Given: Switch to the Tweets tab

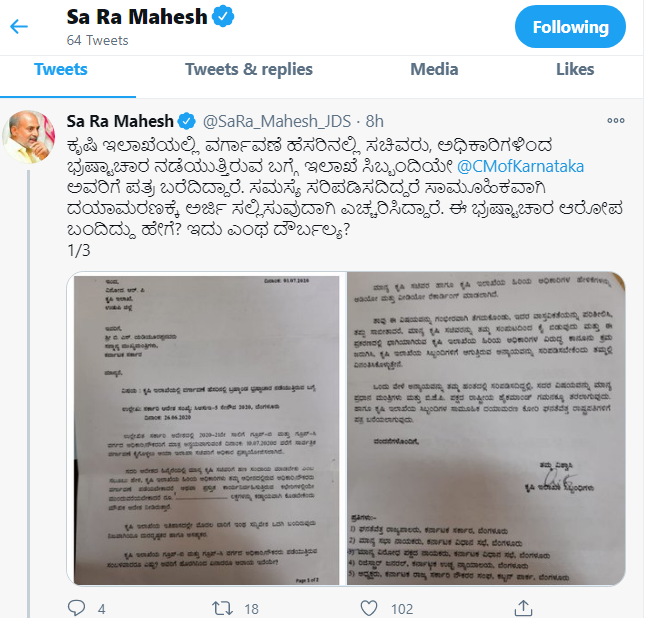Looking at the screenshot, I should coord(61,69).
